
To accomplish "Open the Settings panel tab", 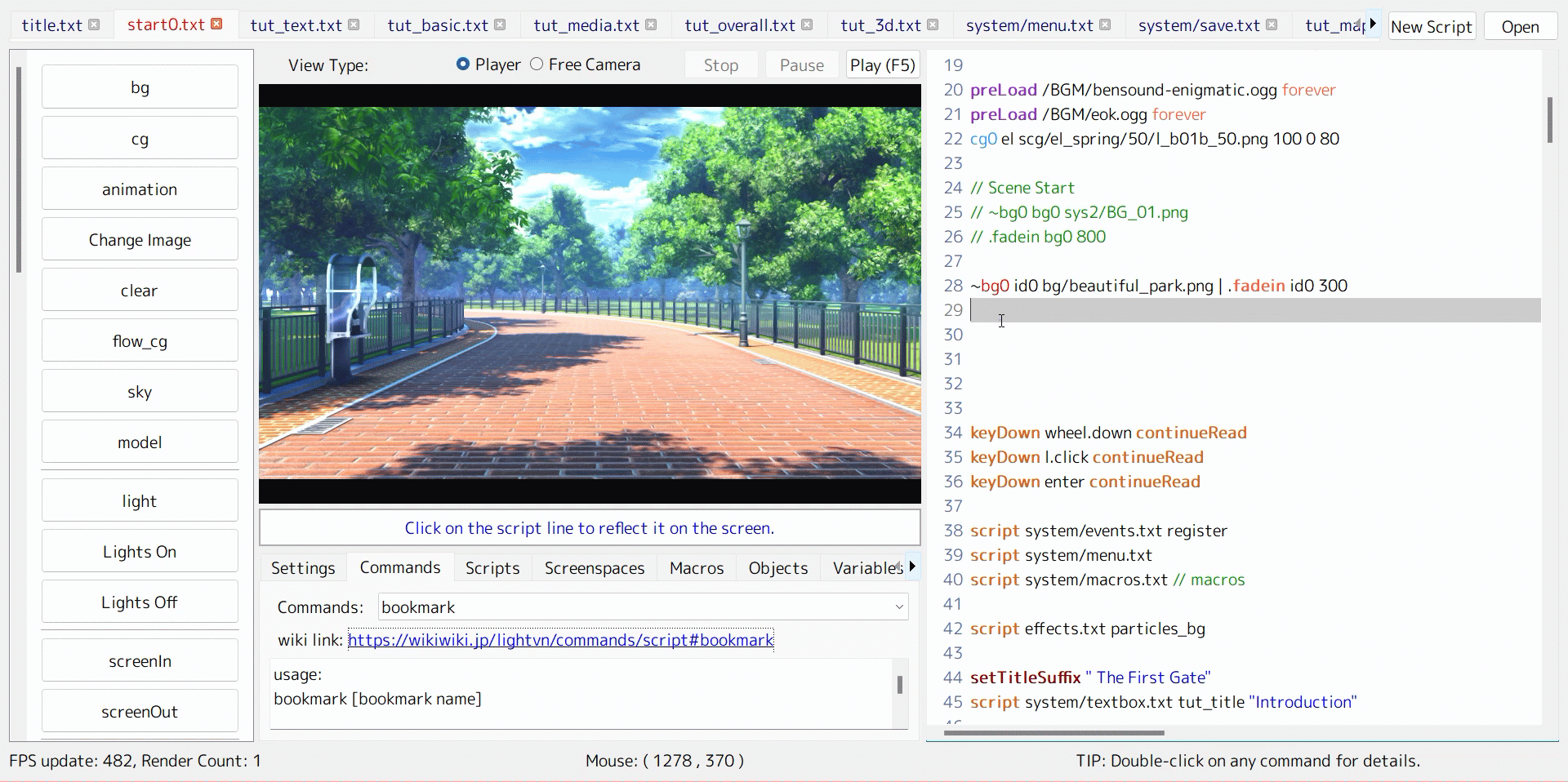I will [x=303, y=568].
